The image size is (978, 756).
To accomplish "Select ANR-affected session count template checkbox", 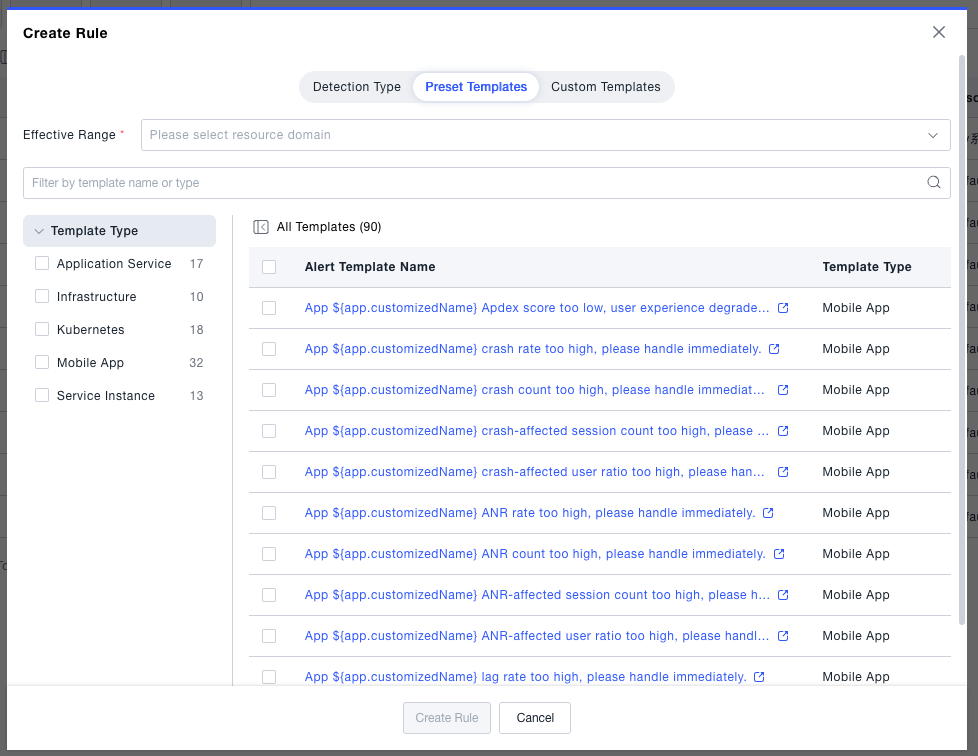I will click(269, 595).
